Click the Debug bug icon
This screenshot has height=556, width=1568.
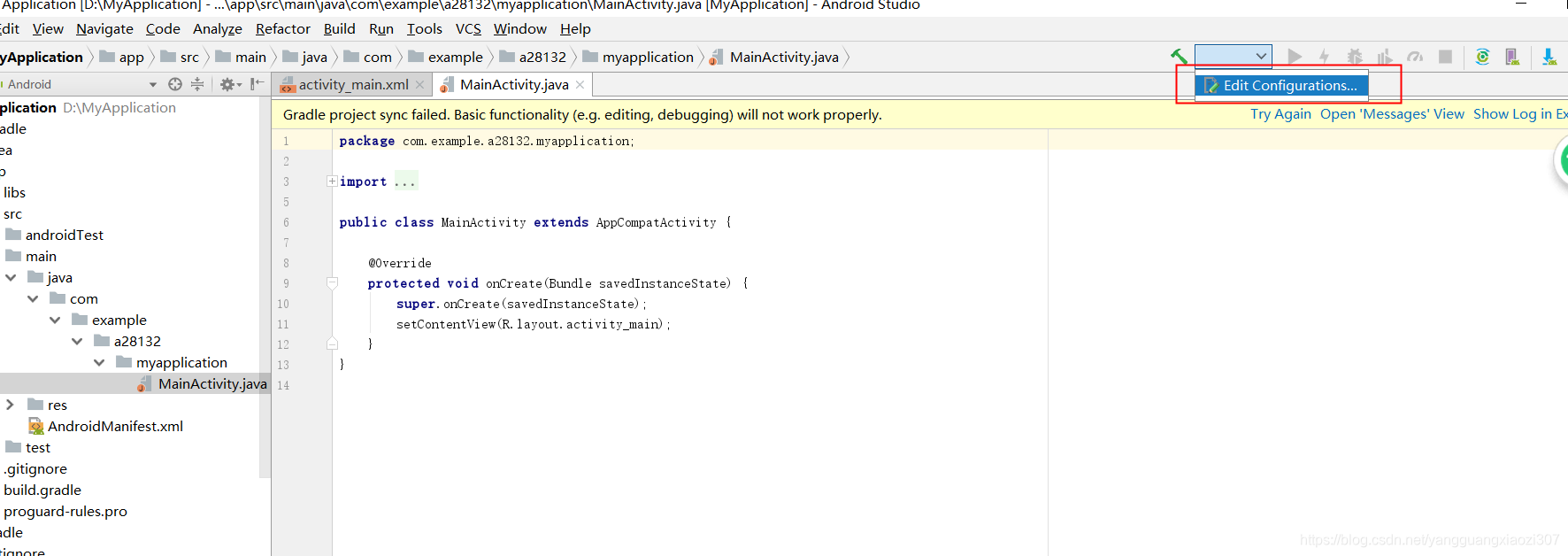[1355, 57]
